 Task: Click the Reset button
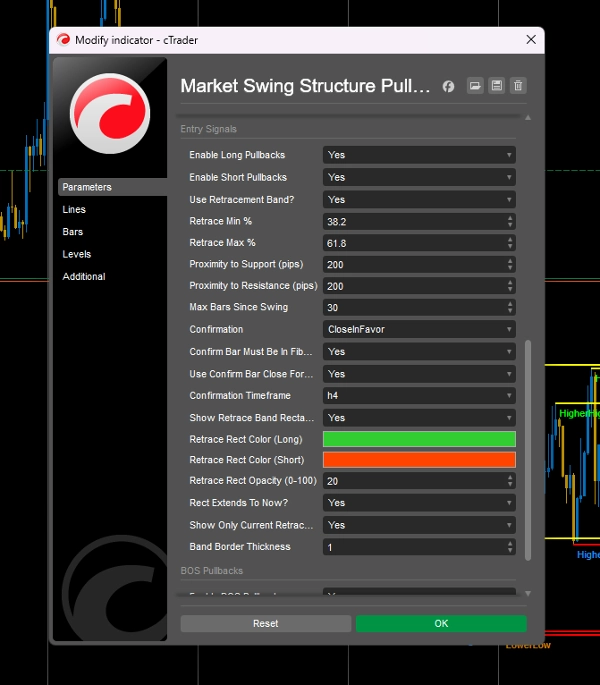point(266,623)
